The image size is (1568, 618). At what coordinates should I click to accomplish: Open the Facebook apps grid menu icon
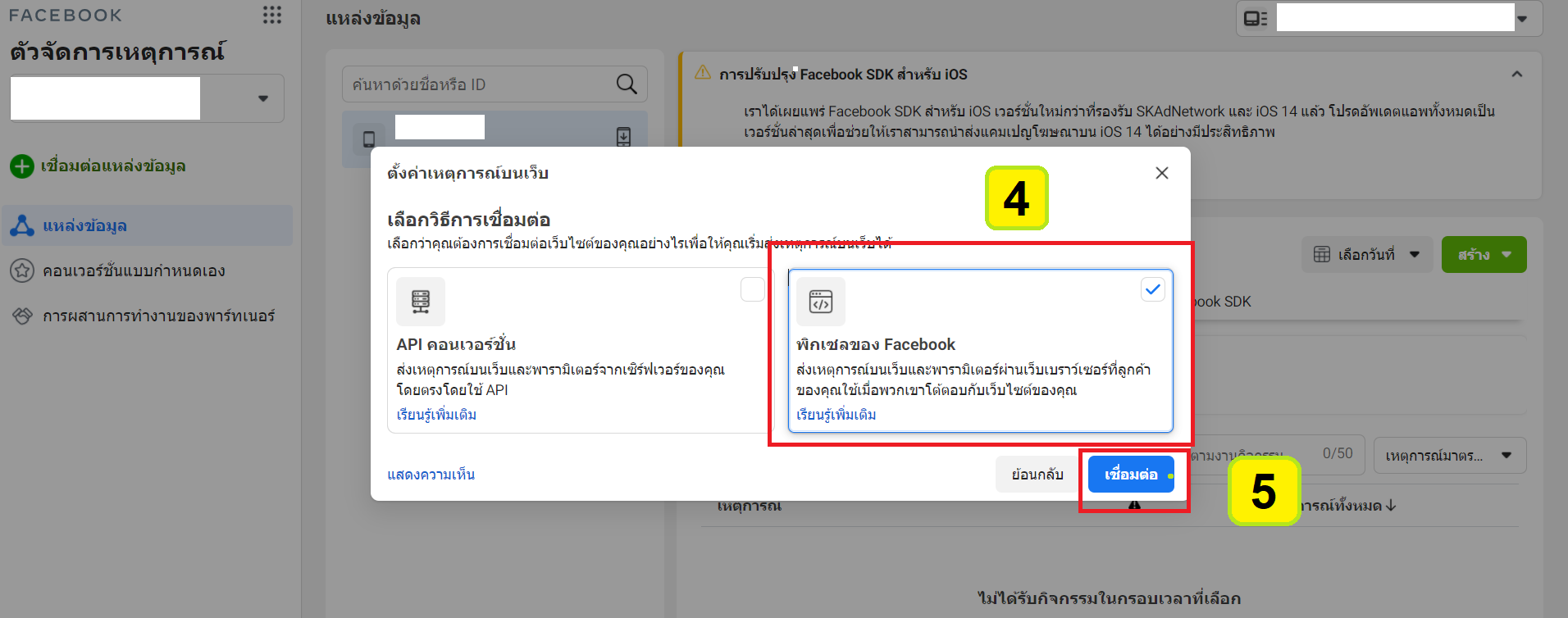(x=272, y=15)
